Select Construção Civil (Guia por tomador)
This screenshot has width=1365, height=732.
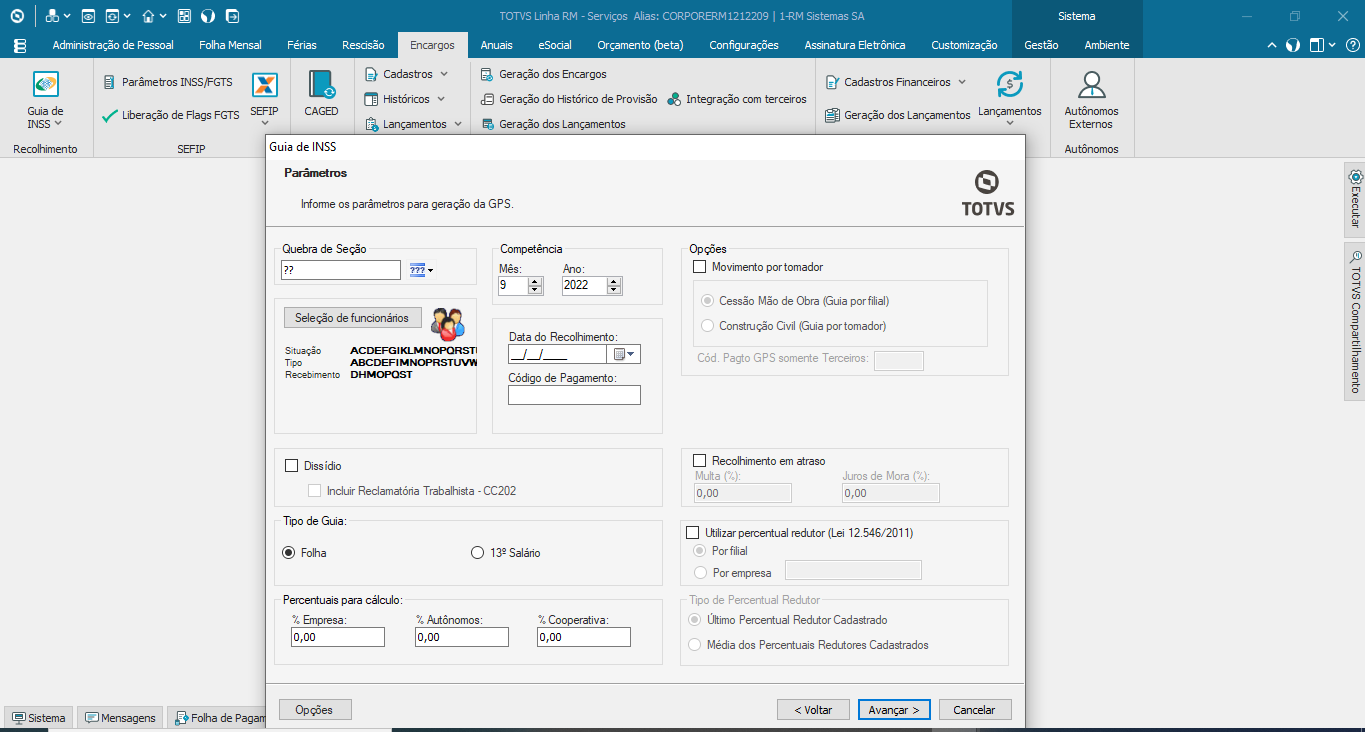[708, 326]
